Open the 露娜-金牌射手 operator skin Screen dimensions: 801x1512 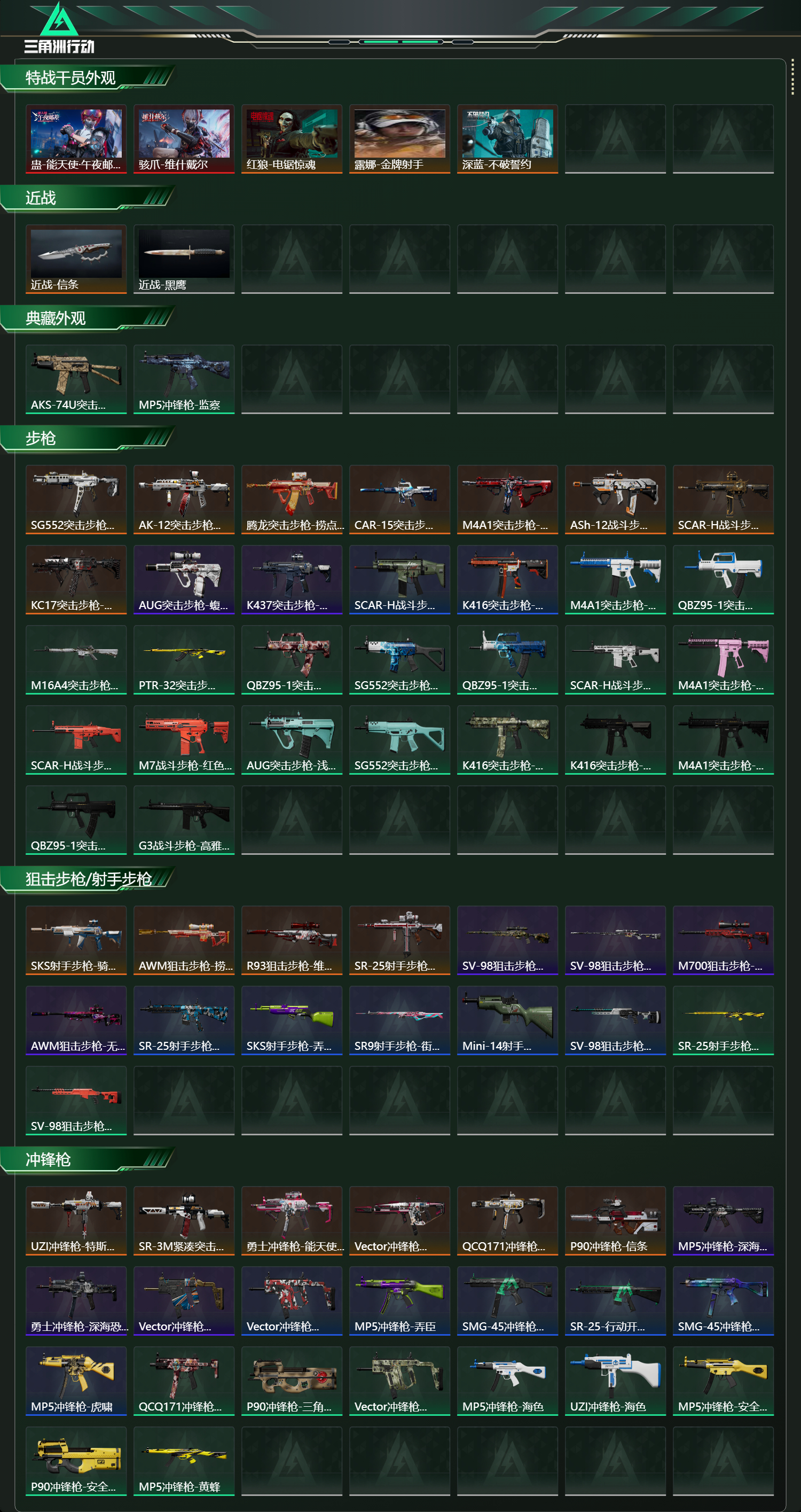pos(399,139)
